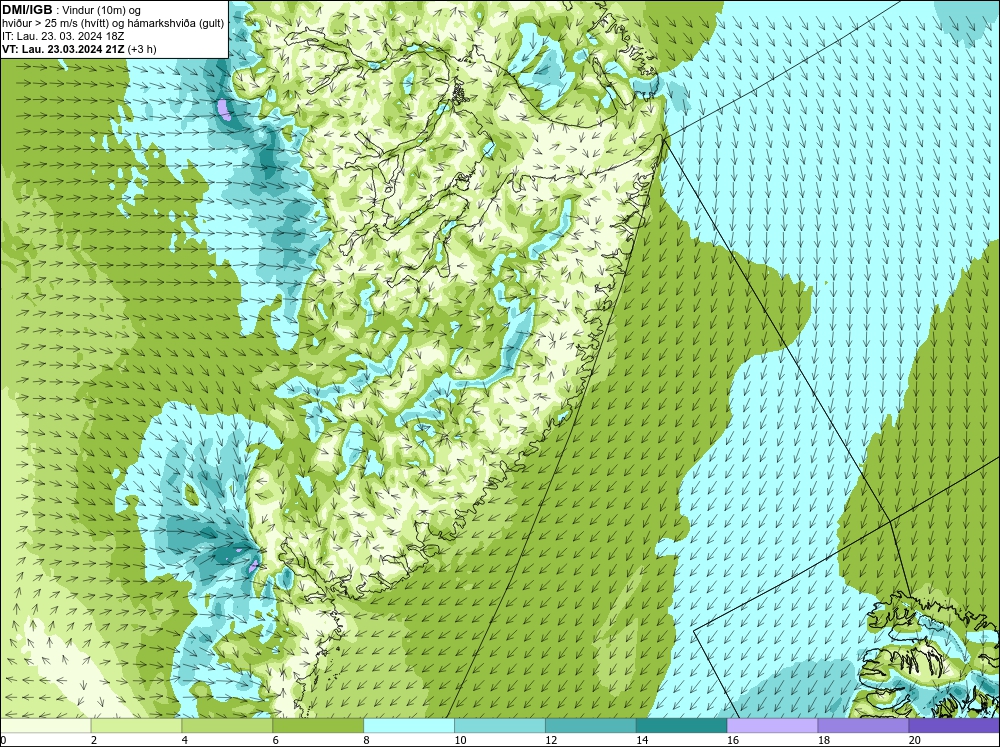Click the legend scale value '20'
Screen dimensions: 1000x747
(x=915, y=740)
